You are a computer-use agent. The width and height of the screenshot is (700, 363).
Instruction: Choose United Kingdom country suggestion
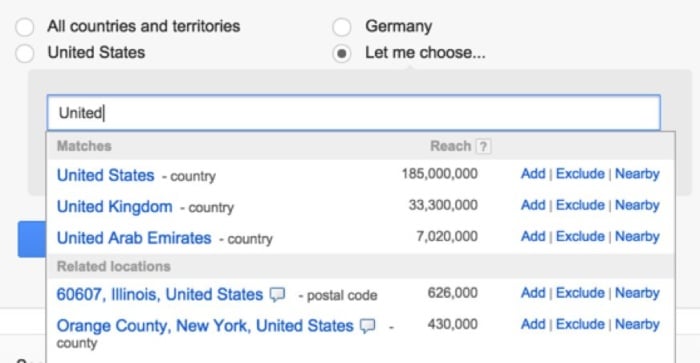114,206
